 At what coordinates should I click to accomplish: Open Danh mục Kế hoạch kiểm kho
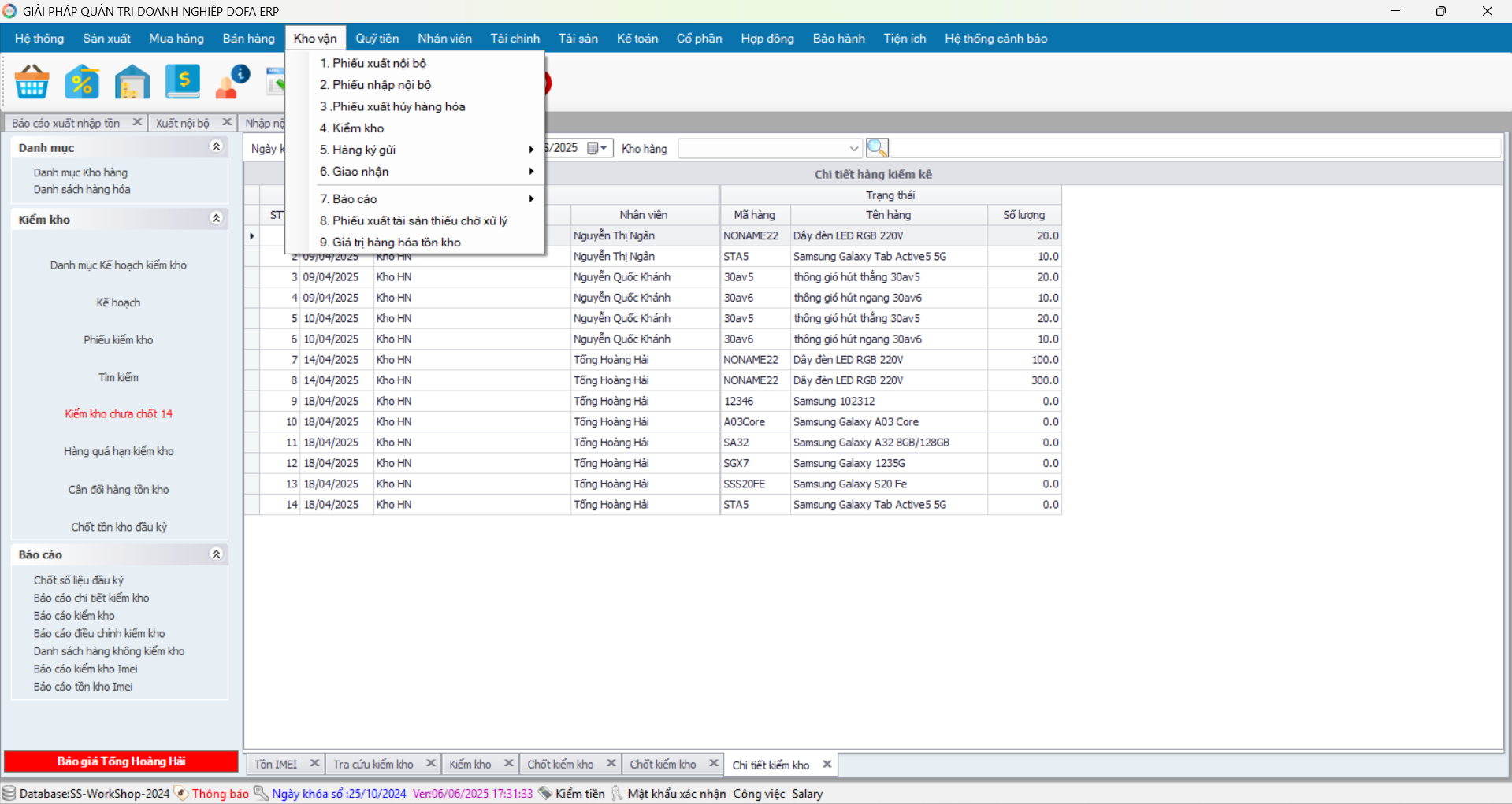tap(118, 265)
